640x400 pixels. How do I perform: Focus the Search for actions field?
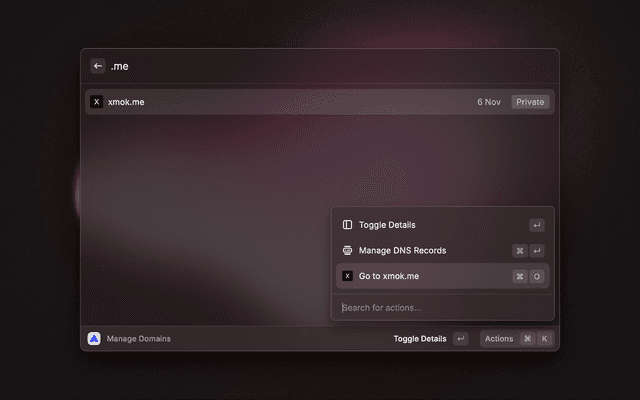point(442,308)
